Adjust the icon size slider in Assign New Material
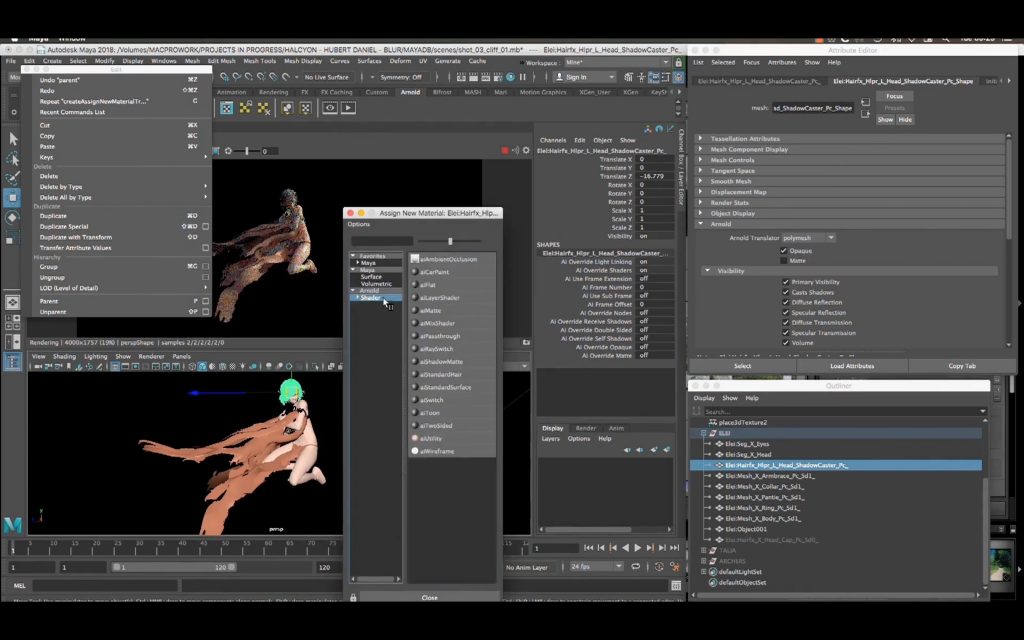Screen dimensions: 1024x640 coord(450,241)
